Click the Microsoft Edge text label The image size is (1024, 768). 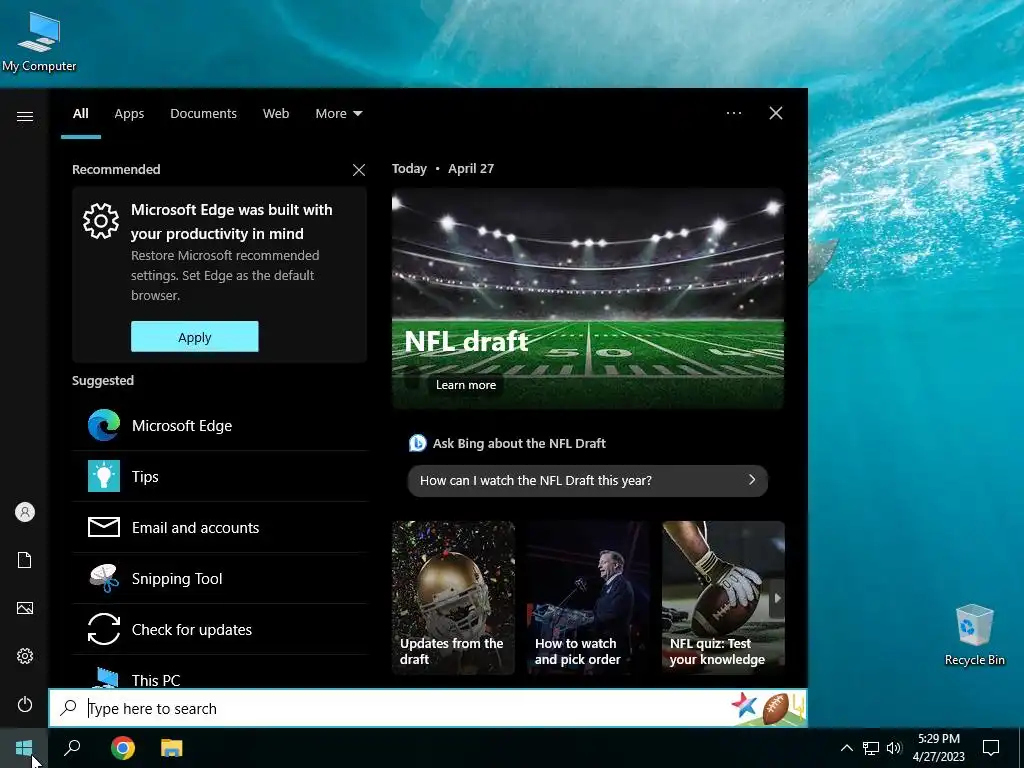[182, 426]
